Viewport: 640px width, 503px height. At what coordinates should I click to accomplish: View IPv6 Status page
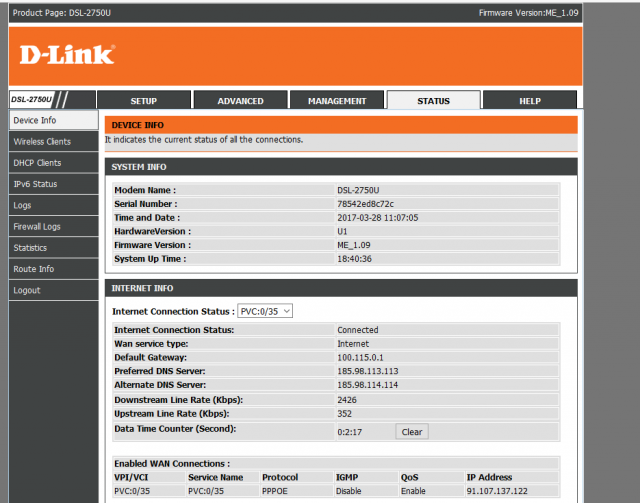35,184
